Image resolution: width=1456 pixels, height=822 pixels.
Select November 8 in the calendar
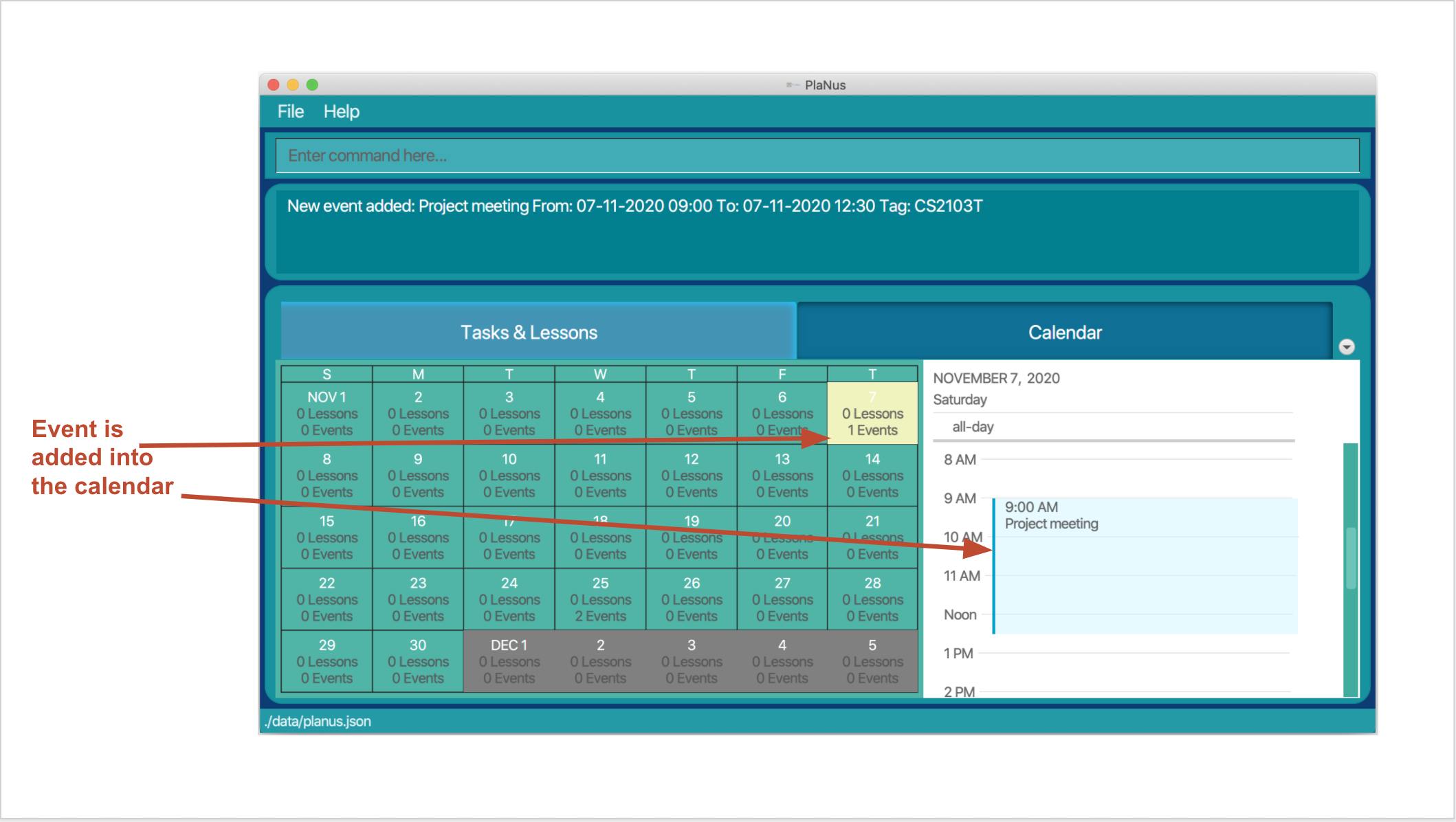coord(327,475)
